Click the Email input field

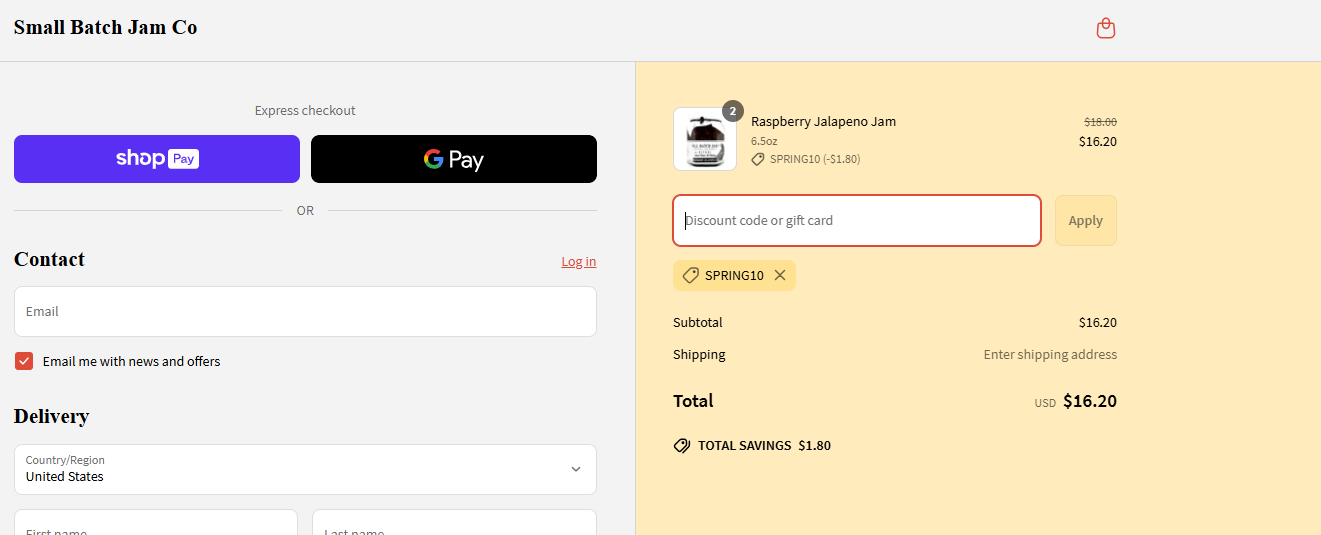(x=305, y=312)
